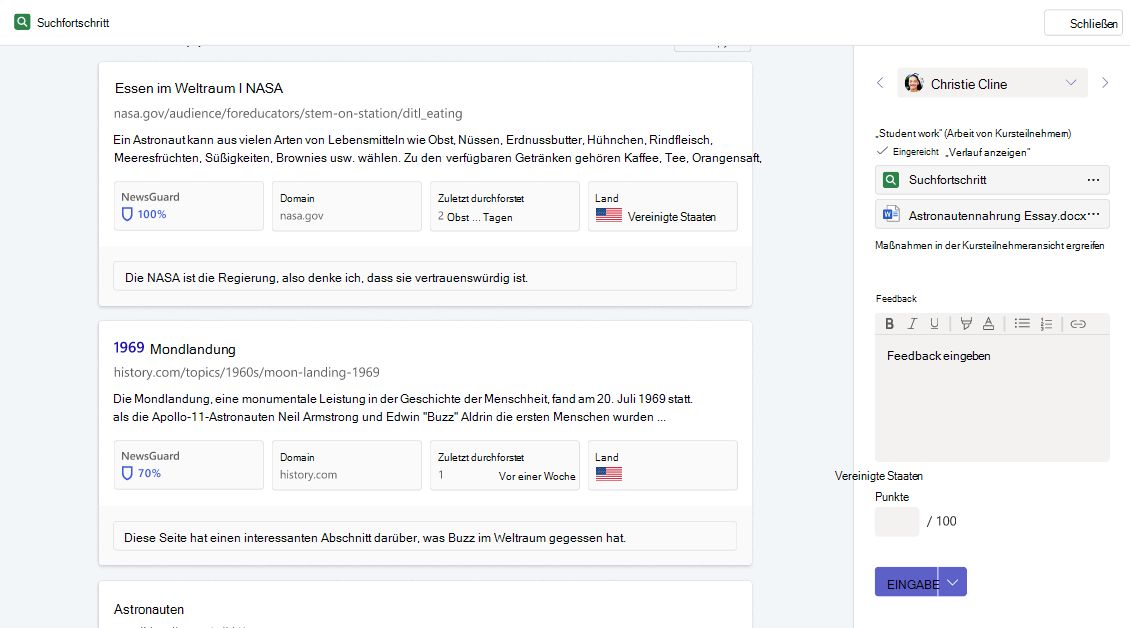1130x628 pixels.
Task: Open more options for Astronautennahrung Essay.docx
Action: (1093, 215)
